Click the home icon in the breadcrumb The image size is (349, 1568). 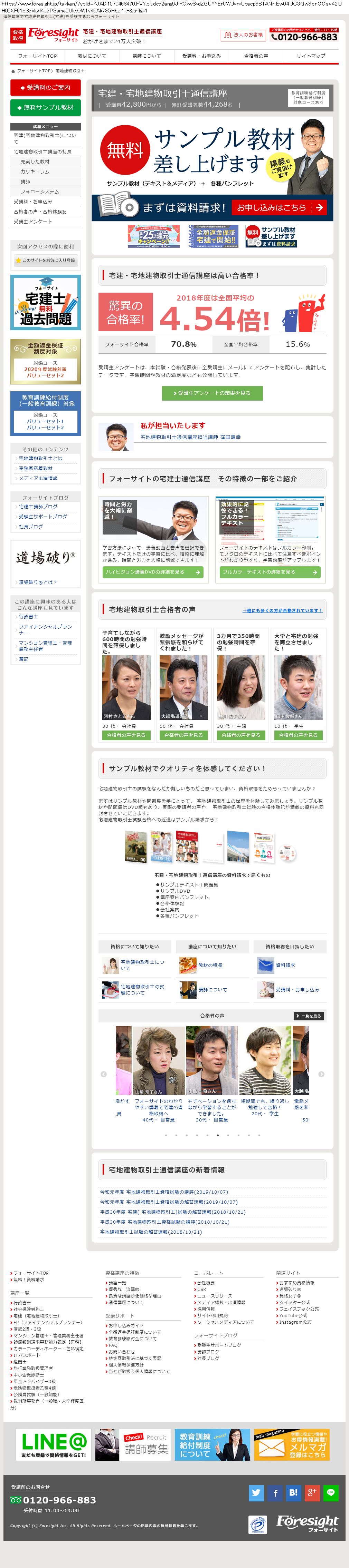[13, 71]
